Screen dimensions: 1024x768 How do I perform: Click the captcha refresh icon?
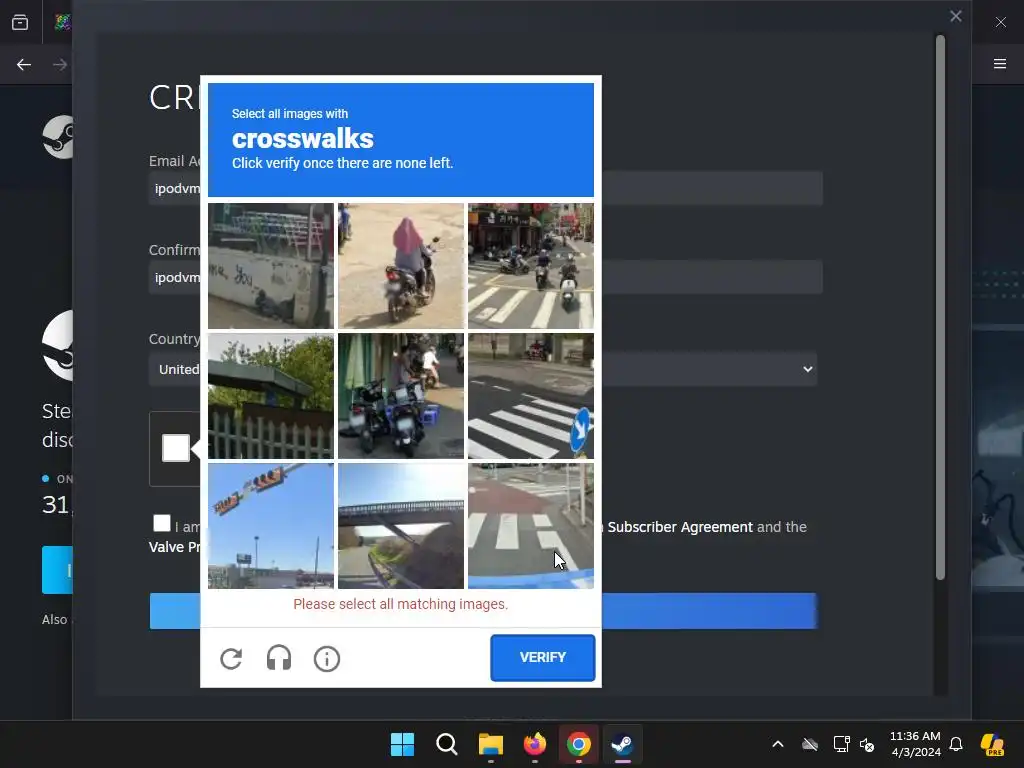(231, 658)
